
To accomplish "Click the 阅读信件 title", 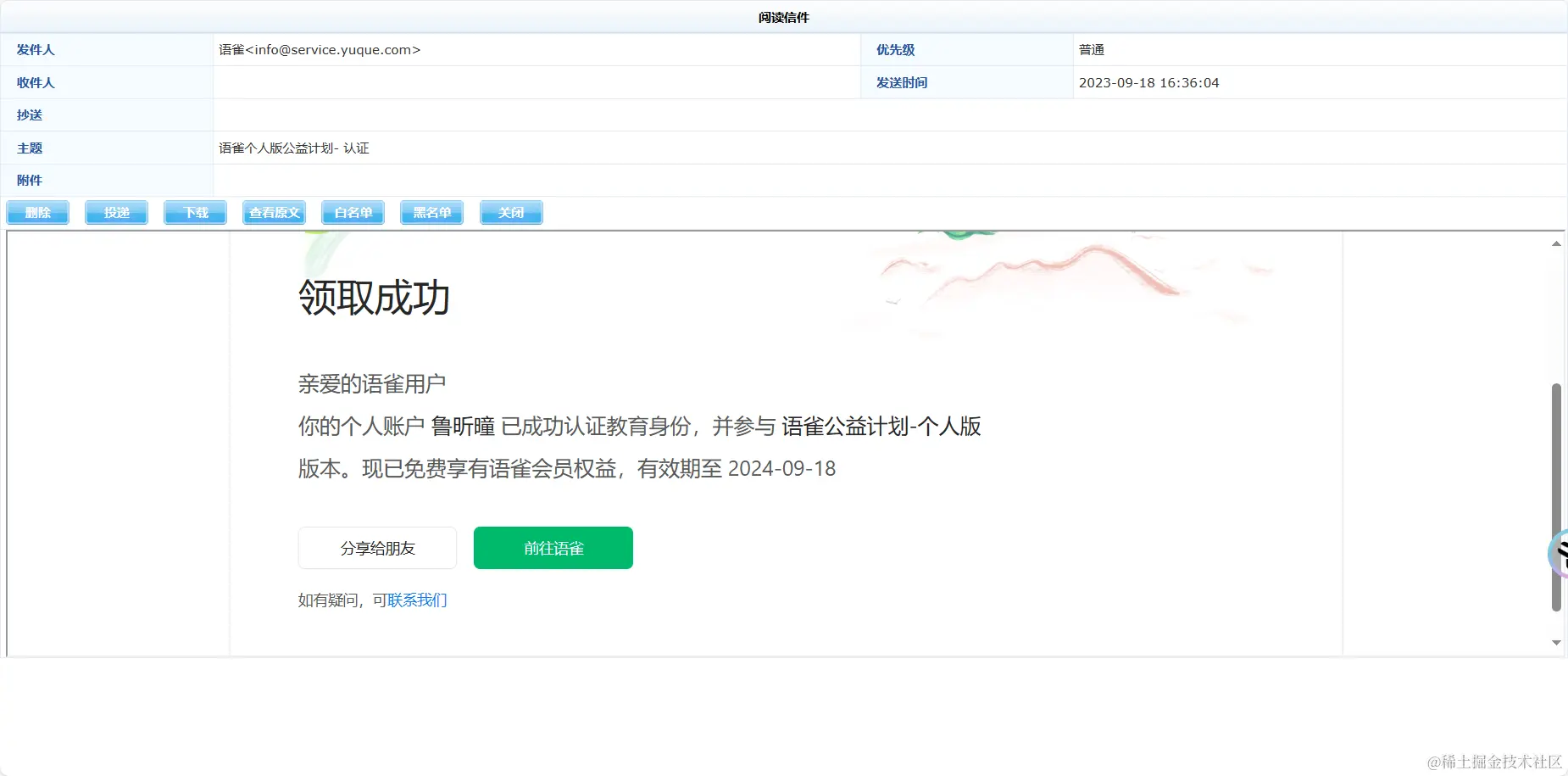I will (x=784, y=18).
